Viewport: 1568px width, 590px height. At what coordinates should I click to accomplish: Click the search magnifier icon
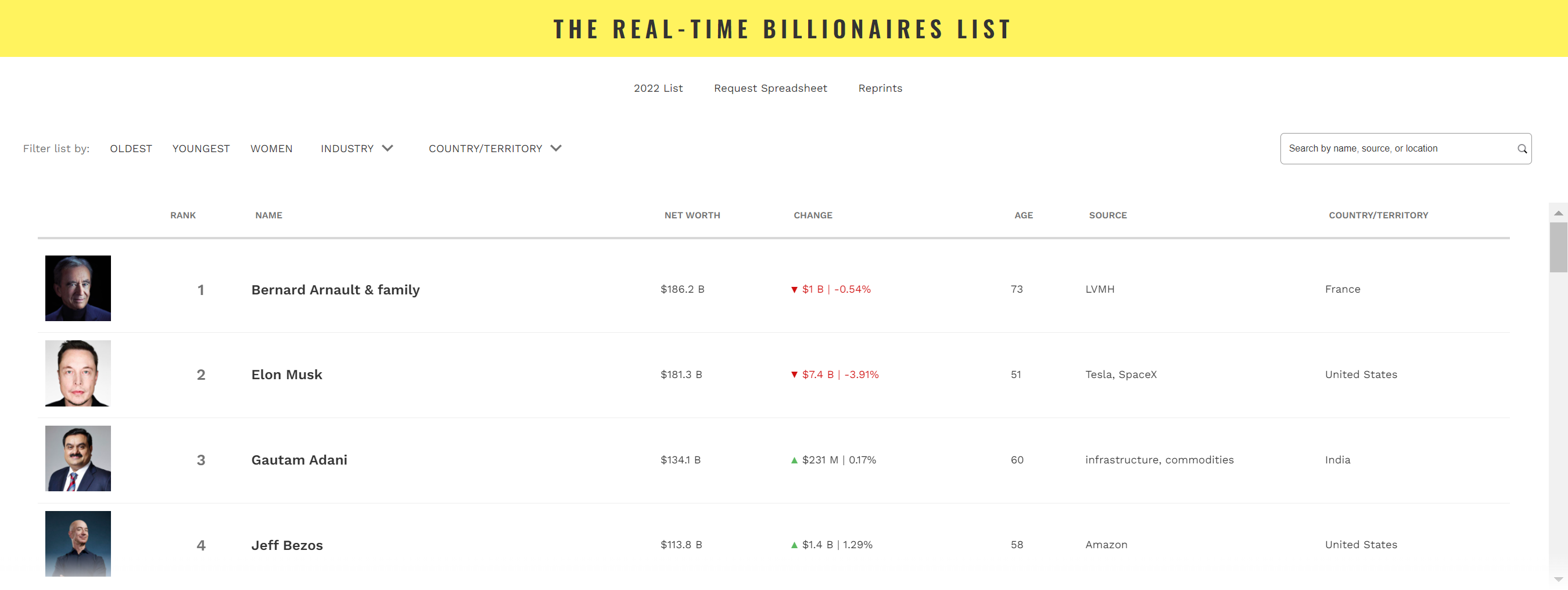click(x=1521, y=149)
